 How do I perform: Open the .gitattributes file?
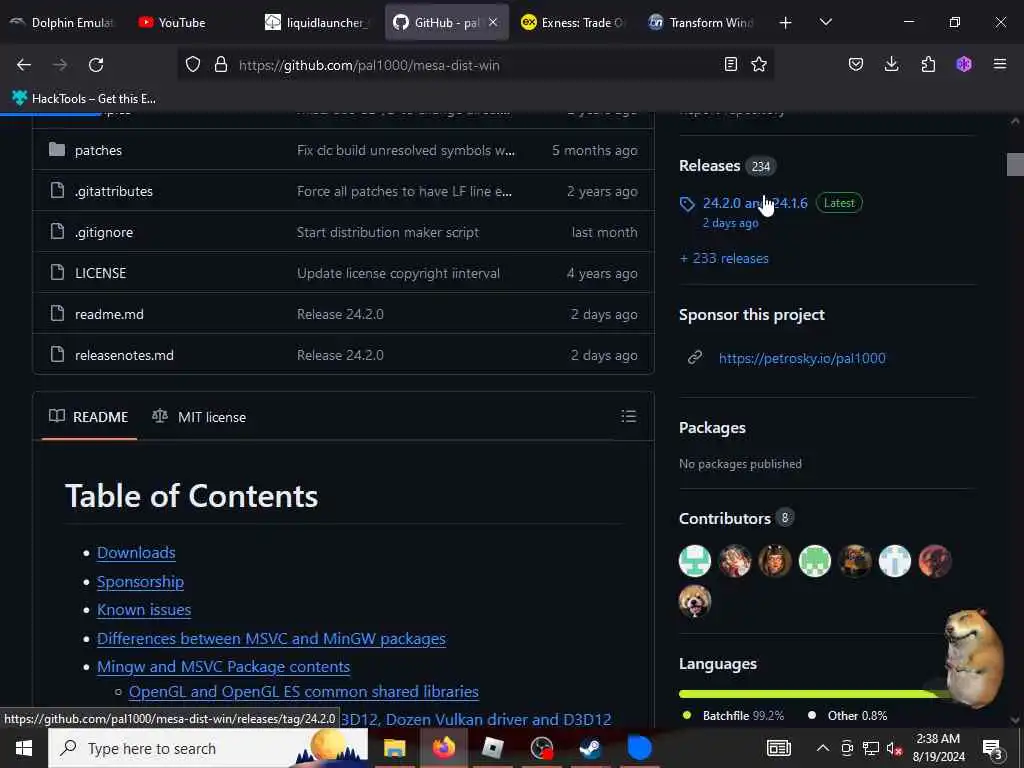[x=114, y=191]
